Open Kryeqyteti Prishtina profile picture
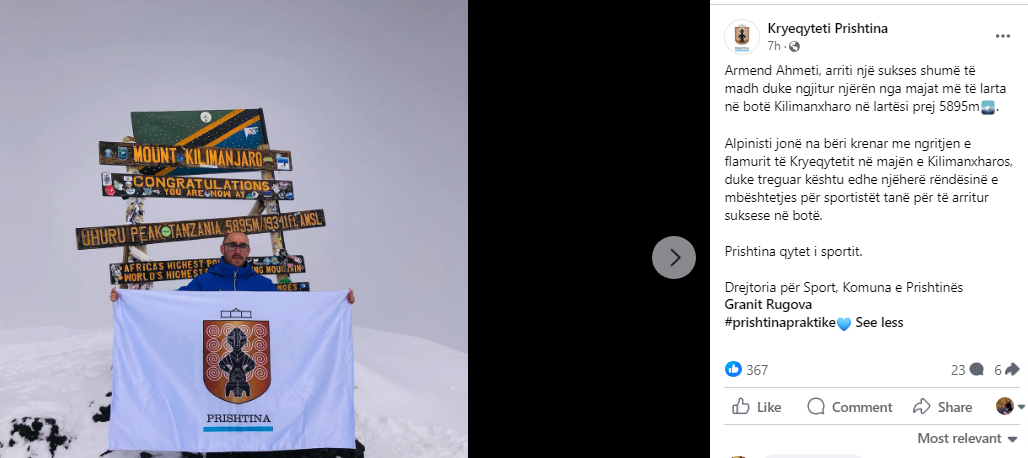This screenshot has width=1028, height=458. [x=741, y=37]
